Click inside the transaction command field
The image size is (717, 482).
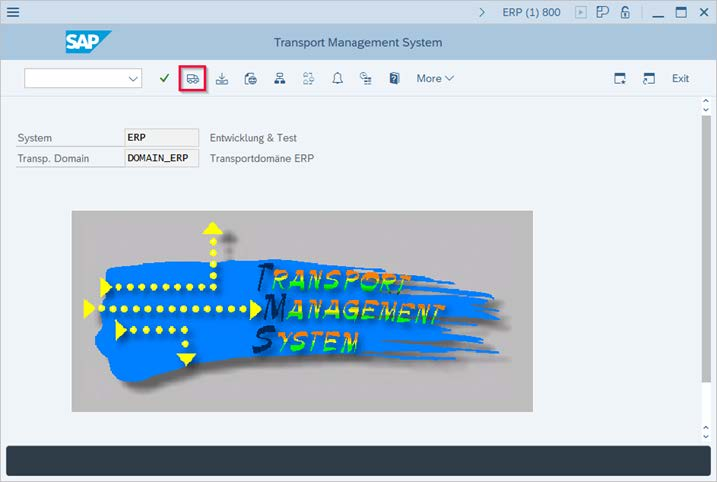(75, 78)
